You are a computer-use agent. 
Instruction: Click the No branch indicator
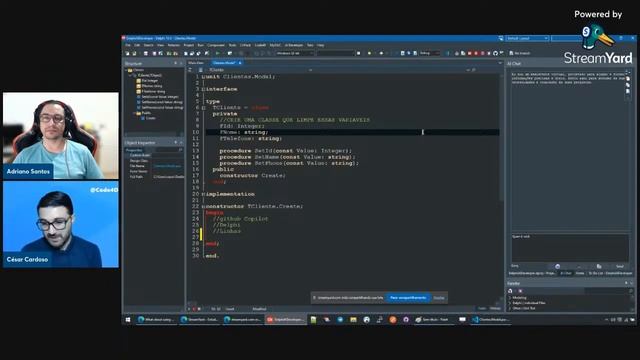pos(520,53)
